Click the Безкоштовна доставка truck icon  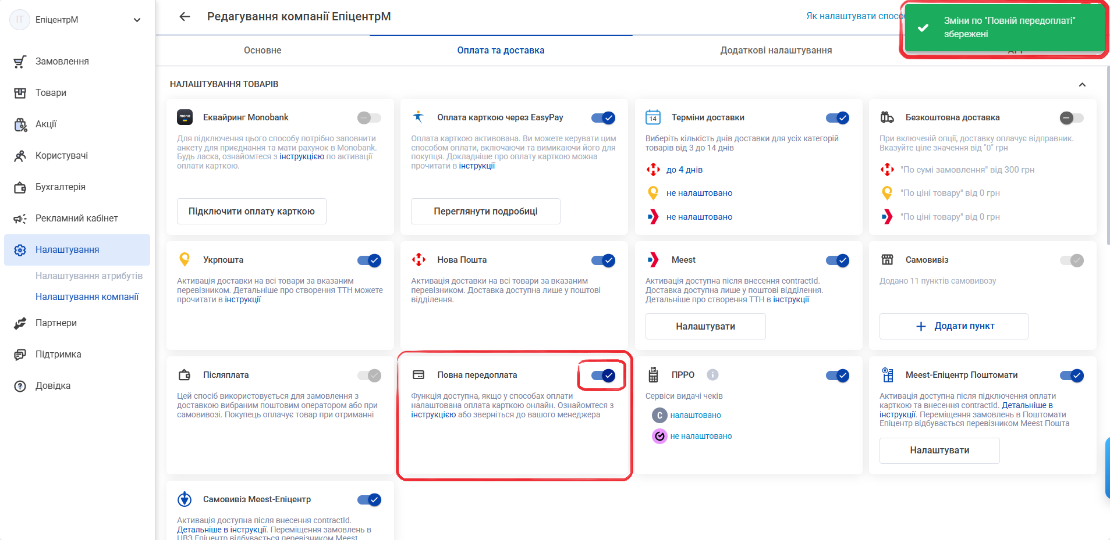888,117
